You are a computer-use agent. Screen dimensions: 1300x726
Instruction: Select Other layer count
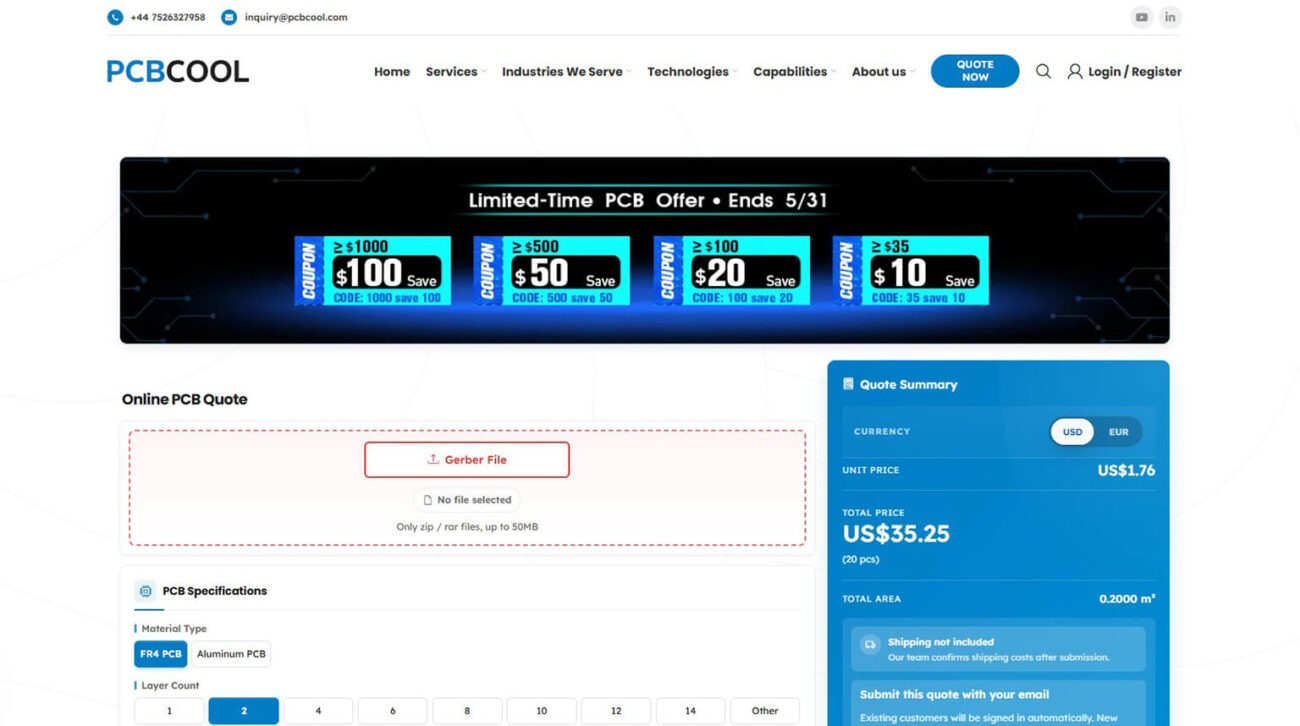765,711
